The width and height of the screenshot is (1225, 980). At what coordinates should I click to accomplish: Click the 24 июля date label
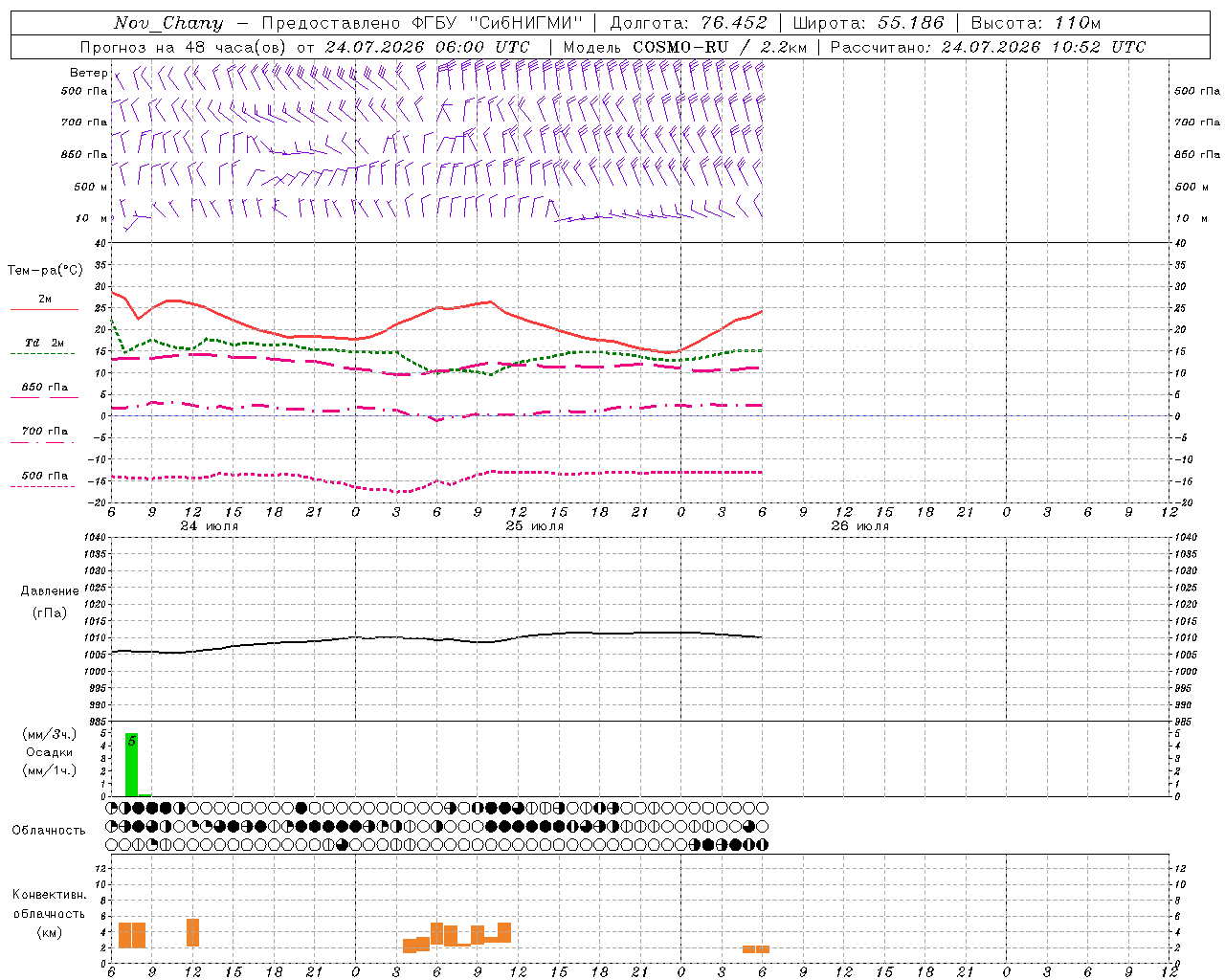click(x=210, y=525)
